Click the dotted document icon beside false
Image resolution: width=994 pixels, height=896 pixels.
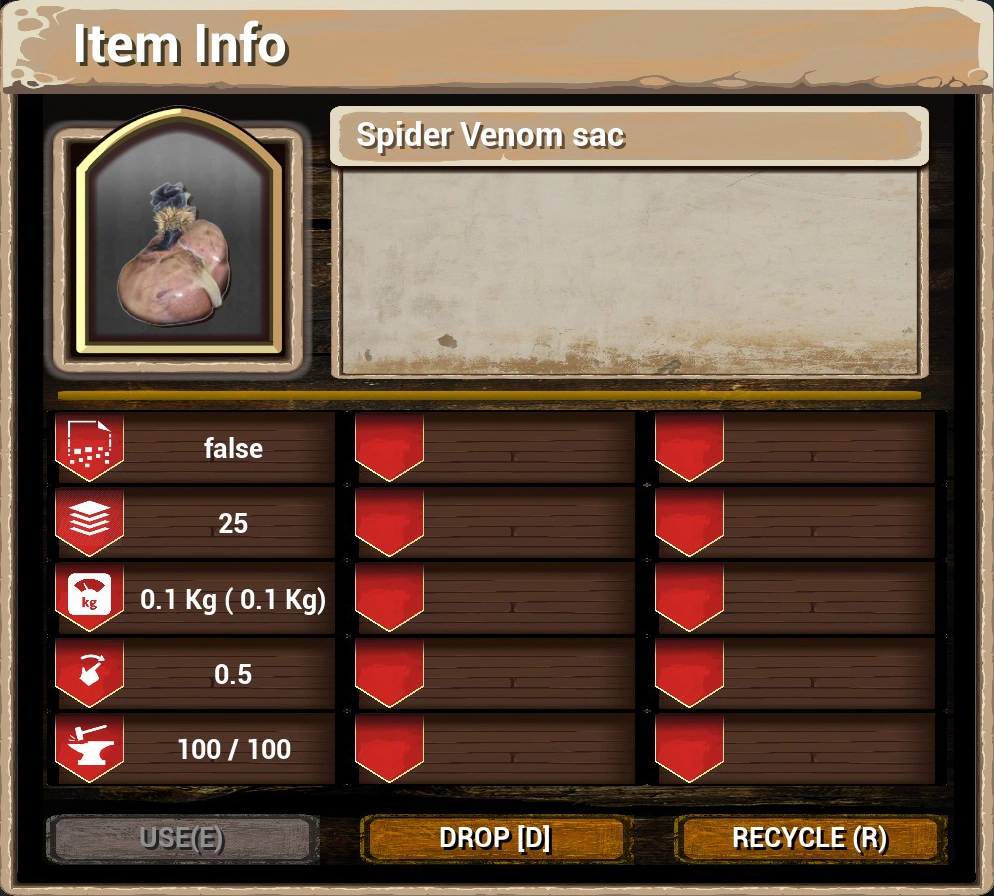89,443
